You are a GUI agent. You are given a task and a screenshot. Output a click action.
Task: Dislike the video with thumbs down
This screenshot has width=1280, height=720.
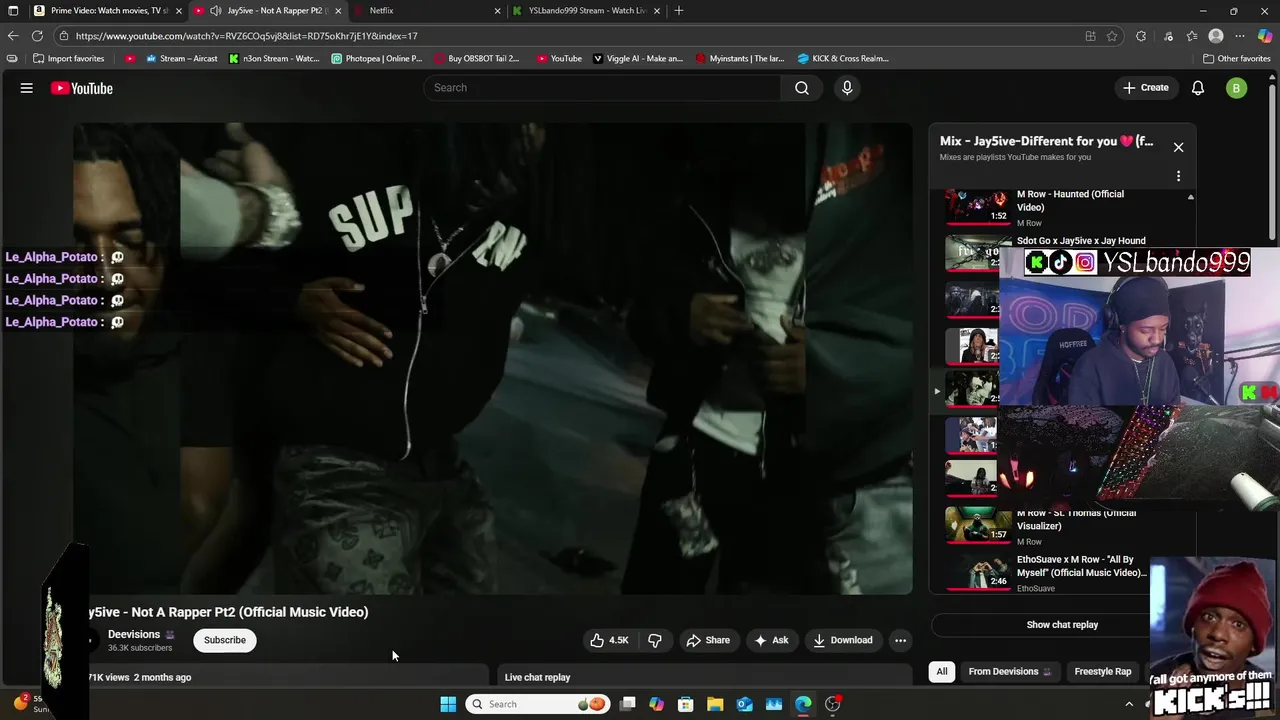click(x=655, y=640)
